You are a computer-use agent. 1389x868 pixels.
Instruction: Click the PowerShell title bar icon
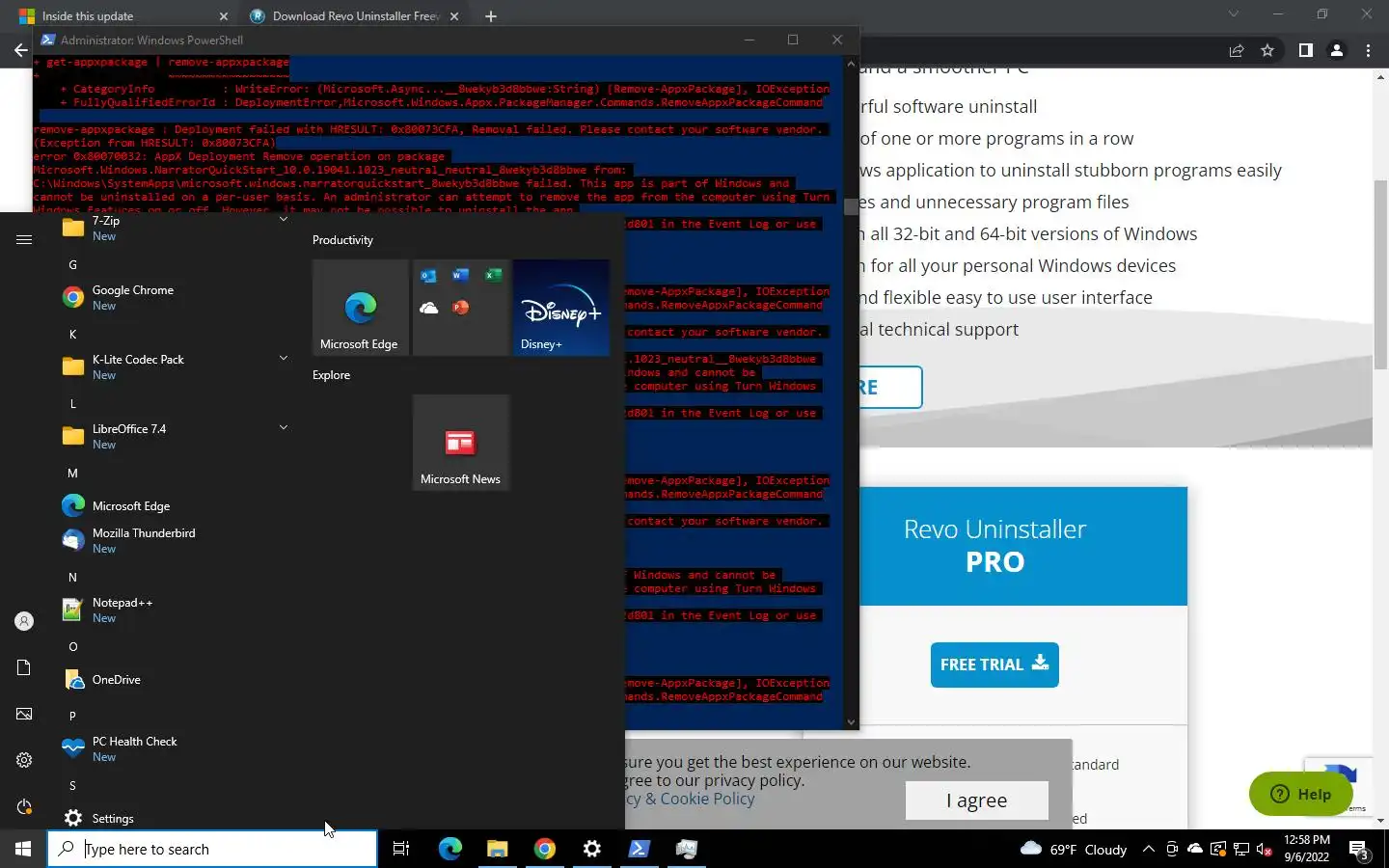(47, 40)
